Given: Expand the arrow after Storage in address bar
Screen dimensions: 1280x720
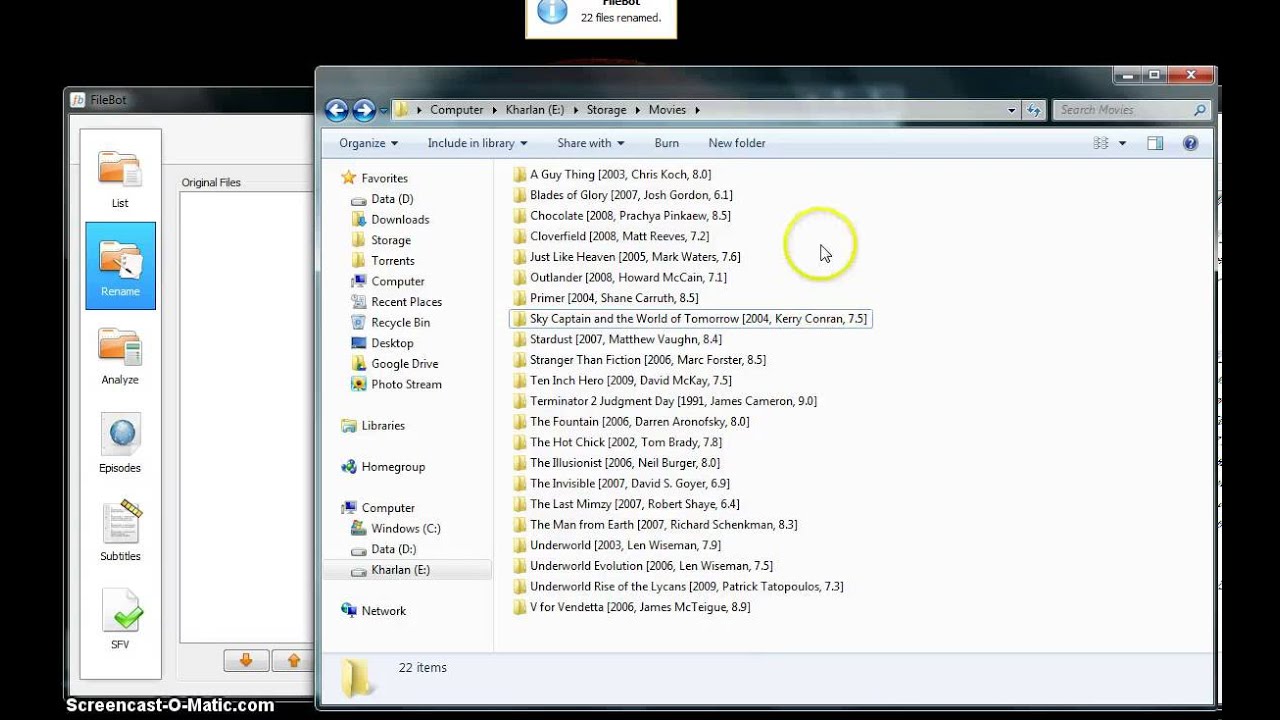Looking at the screenshot, I should click(636, 110).
